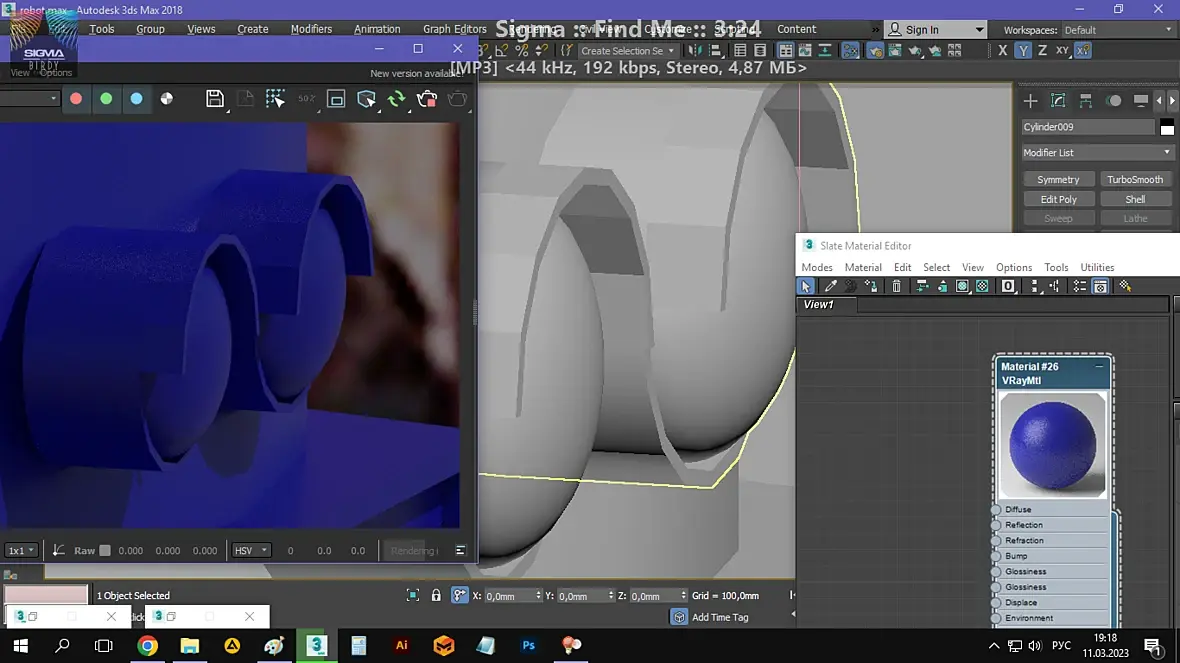This screenshot has width=1180, height=663.
Task: Expand the Modifier List dropdown
Action: 1096,152
